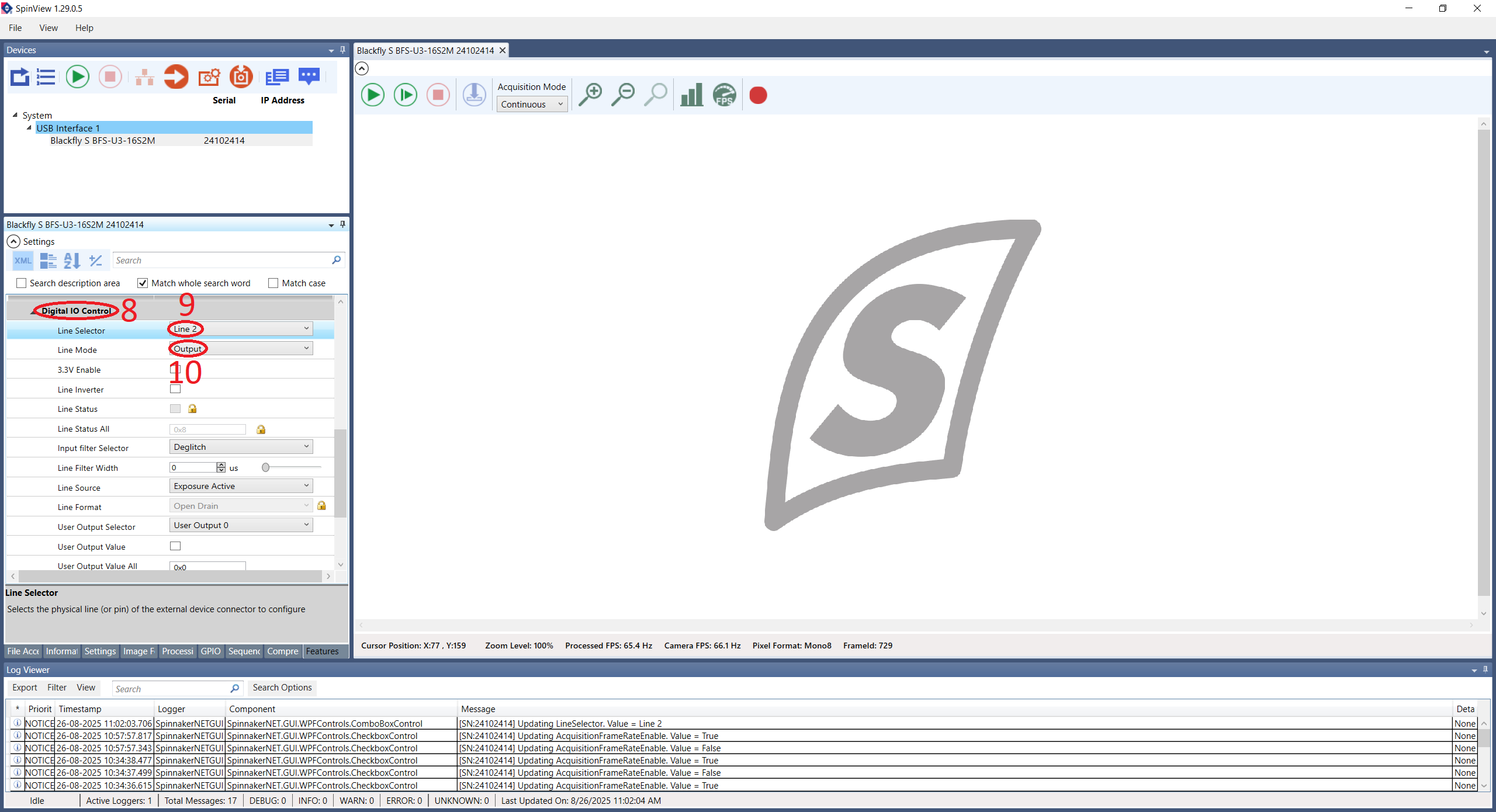Click the save image download icon
The height and width of the screenshot is (812, 1496).
[x=474, y=95]
